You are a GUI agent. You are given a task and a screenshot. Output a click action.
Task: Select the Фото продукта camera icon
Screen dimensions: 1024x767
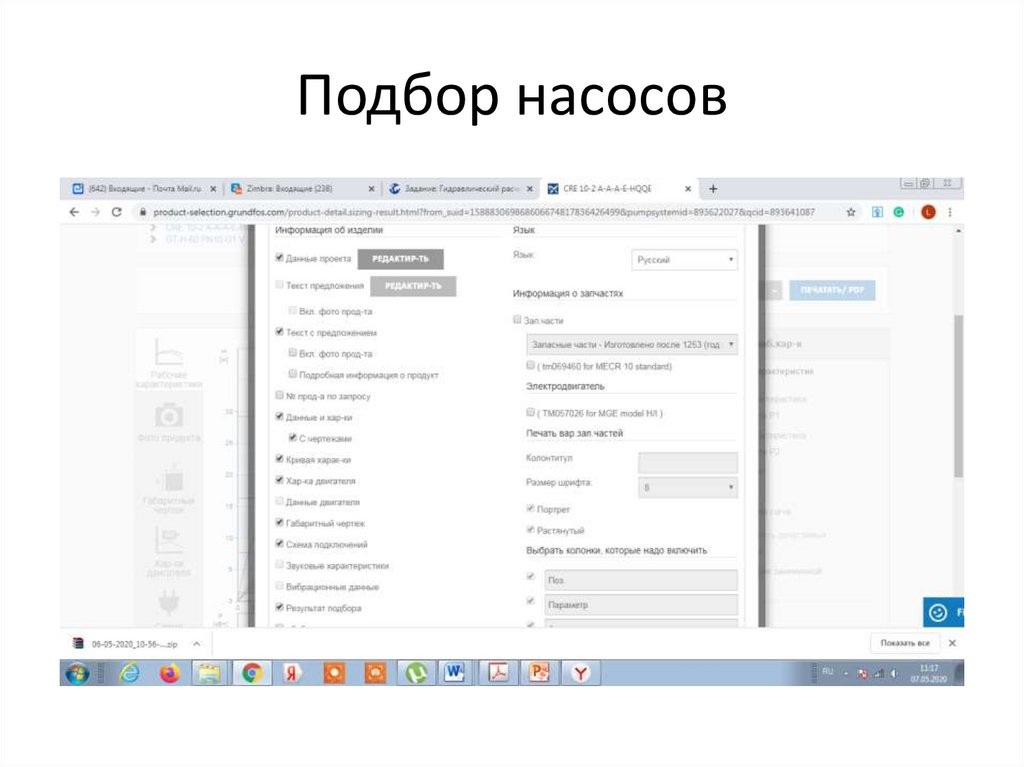pos(168,415)
